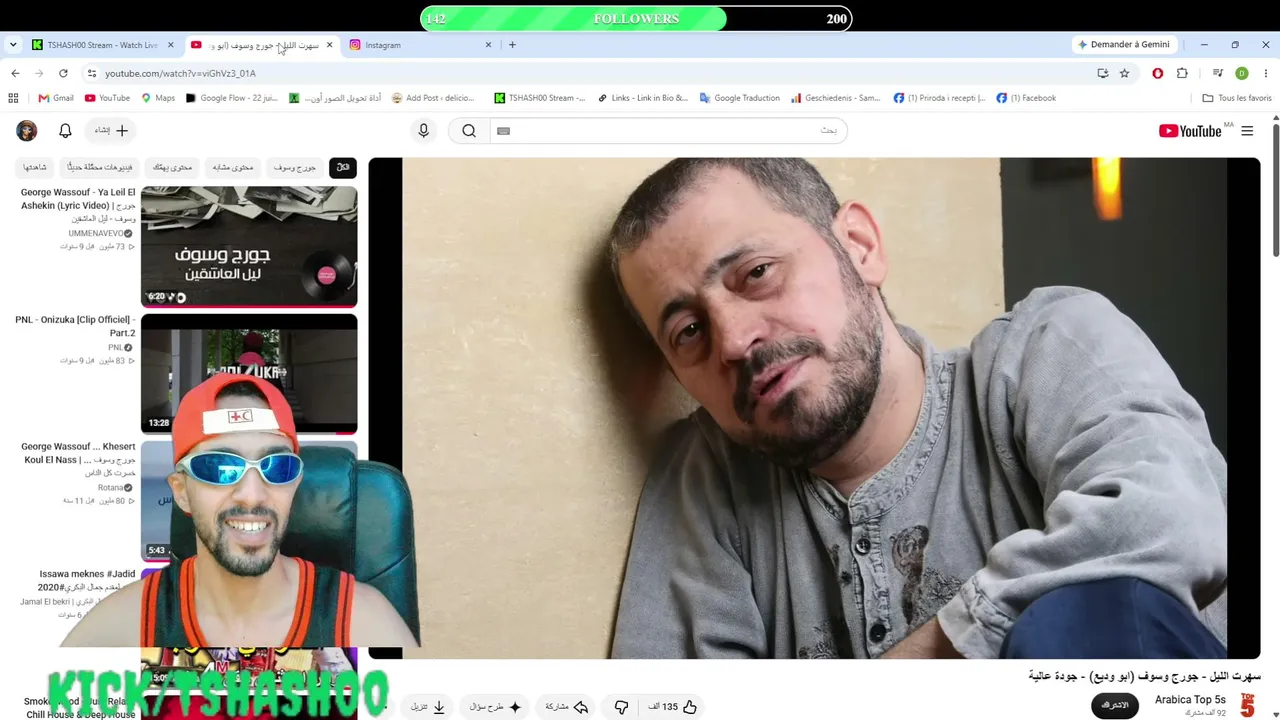Start voice search with the microphone
The height and width of the screenshot is (720, 1280).
[x=423, y=131]
